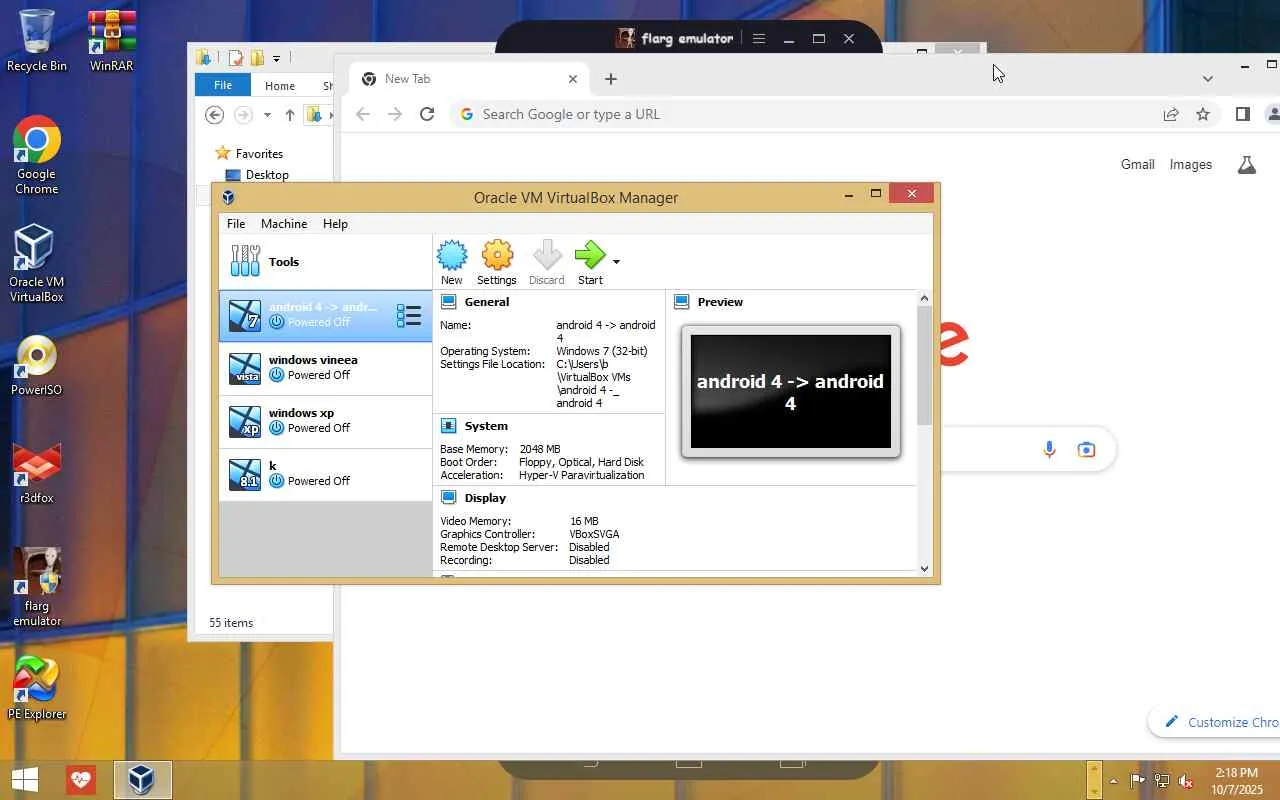Click the network icon in system tray

point(1162,781)
